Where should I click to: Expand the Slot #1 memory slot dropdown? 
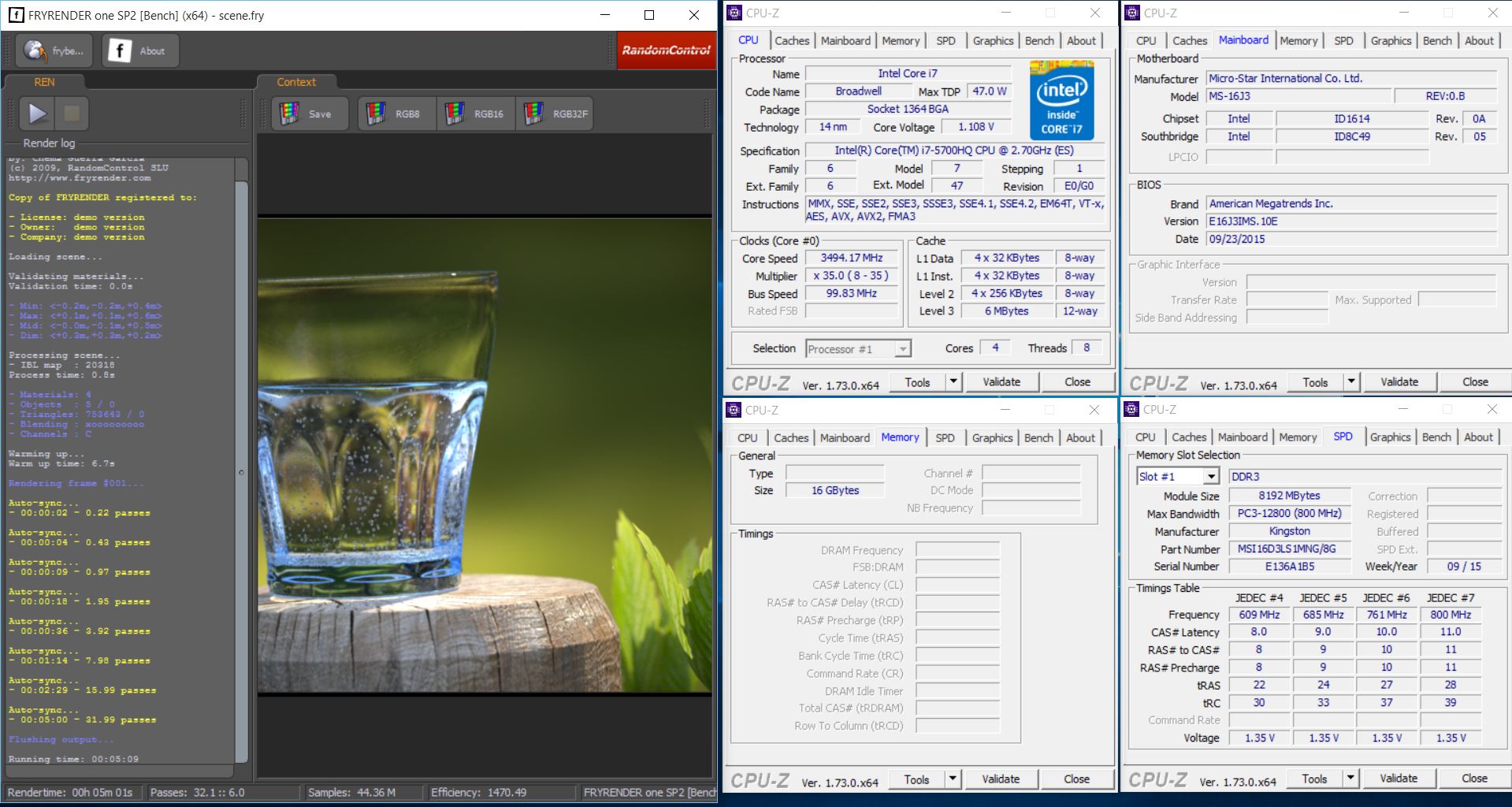pyautogui.click(x=1211, y=477)
